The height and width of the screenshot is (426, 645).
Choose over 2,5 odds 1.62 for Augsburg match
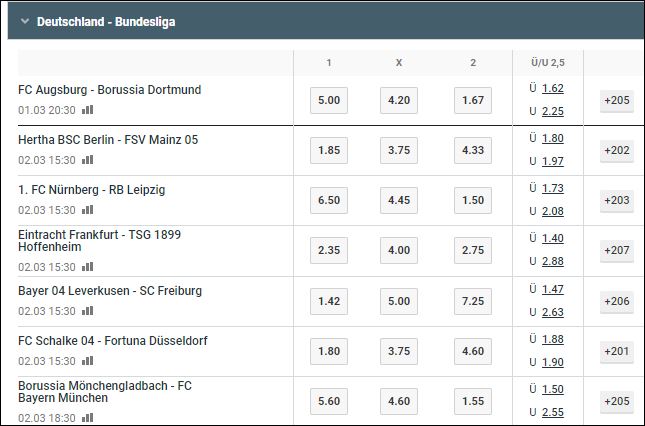552,88
